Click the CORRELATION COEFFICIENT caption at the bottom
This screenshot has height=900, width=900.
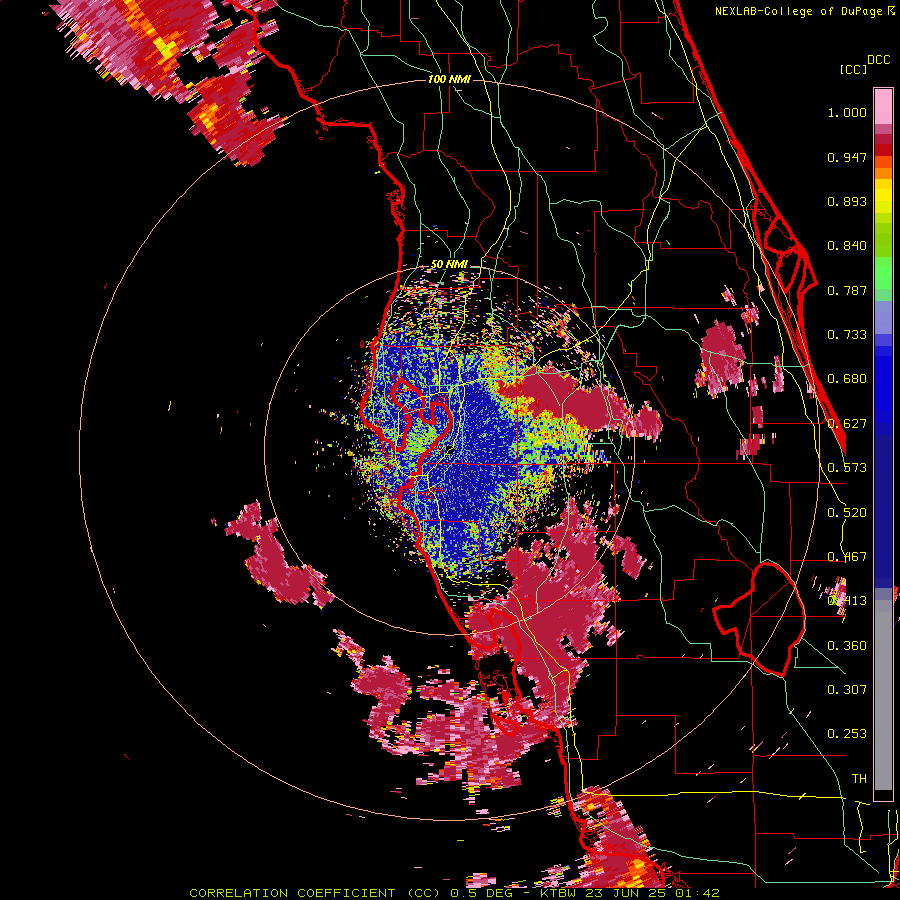pyautogui.click(x=454, y=893)
